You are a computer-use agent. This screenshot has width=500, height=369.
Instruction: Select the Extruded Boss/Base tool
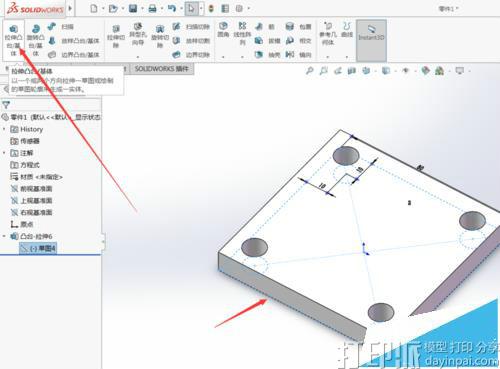tap(13, 40)
